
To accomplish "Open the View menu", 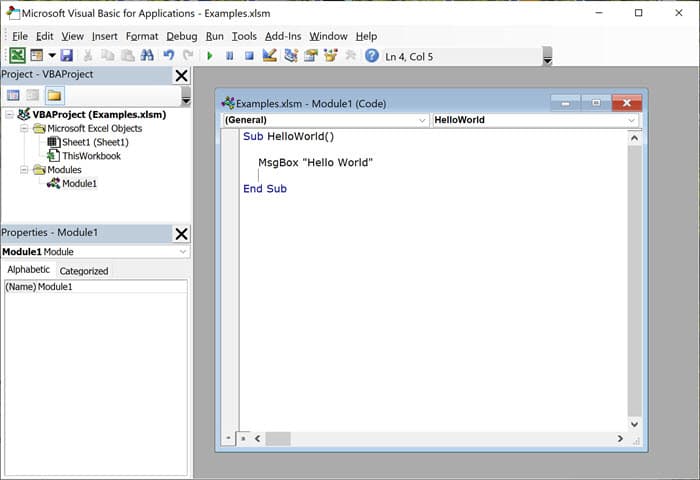I will point(72,36).
